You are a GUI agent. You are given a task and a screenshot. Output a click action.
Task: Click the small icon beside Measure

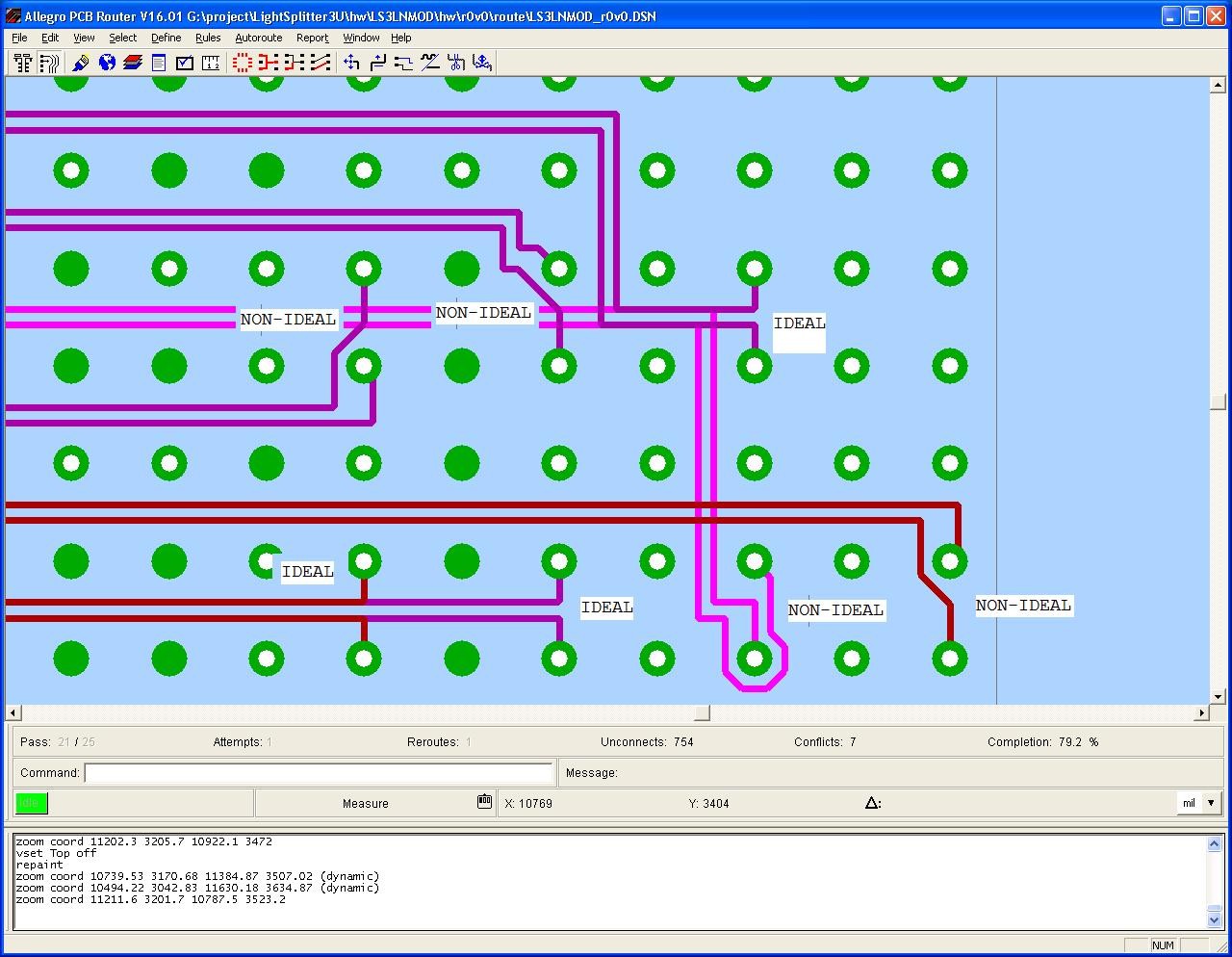pos(484,802)
